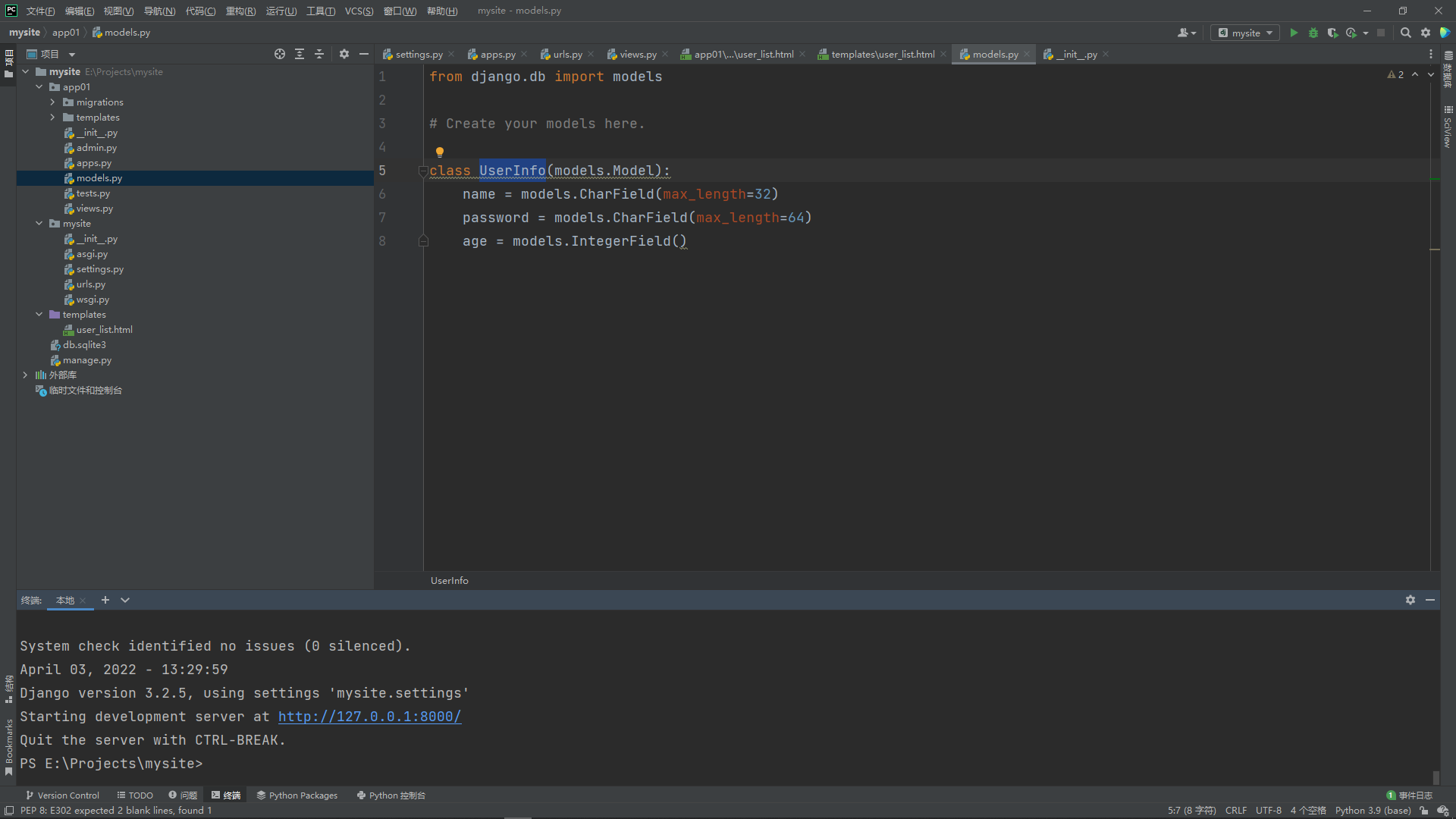Expand the migrations folder
Viewport: 1456px width, 819px height.
pyautogui.click(x=52, y=102)
